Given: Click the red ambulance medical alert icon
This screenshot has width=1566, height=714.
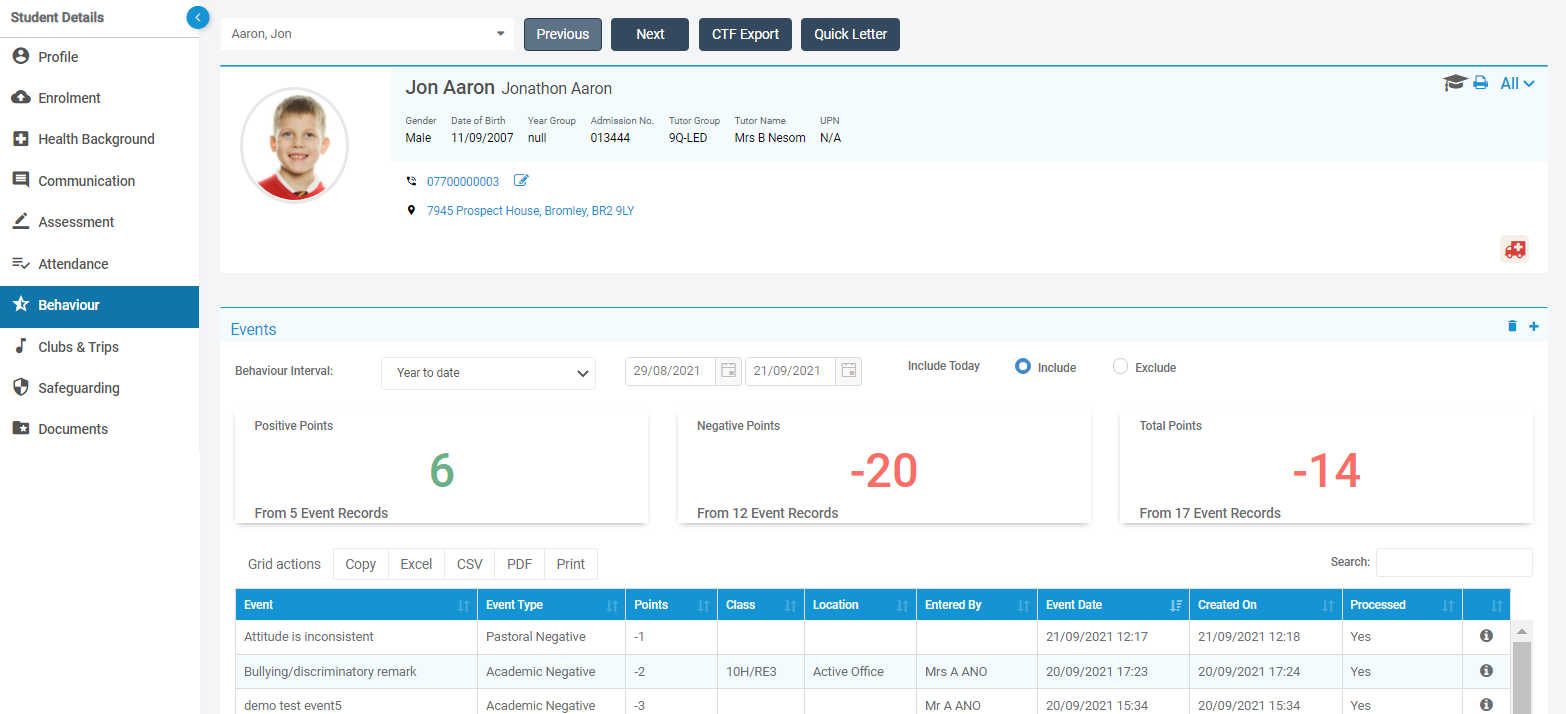Looking at the screenshot, I should tap(1514, 249).
